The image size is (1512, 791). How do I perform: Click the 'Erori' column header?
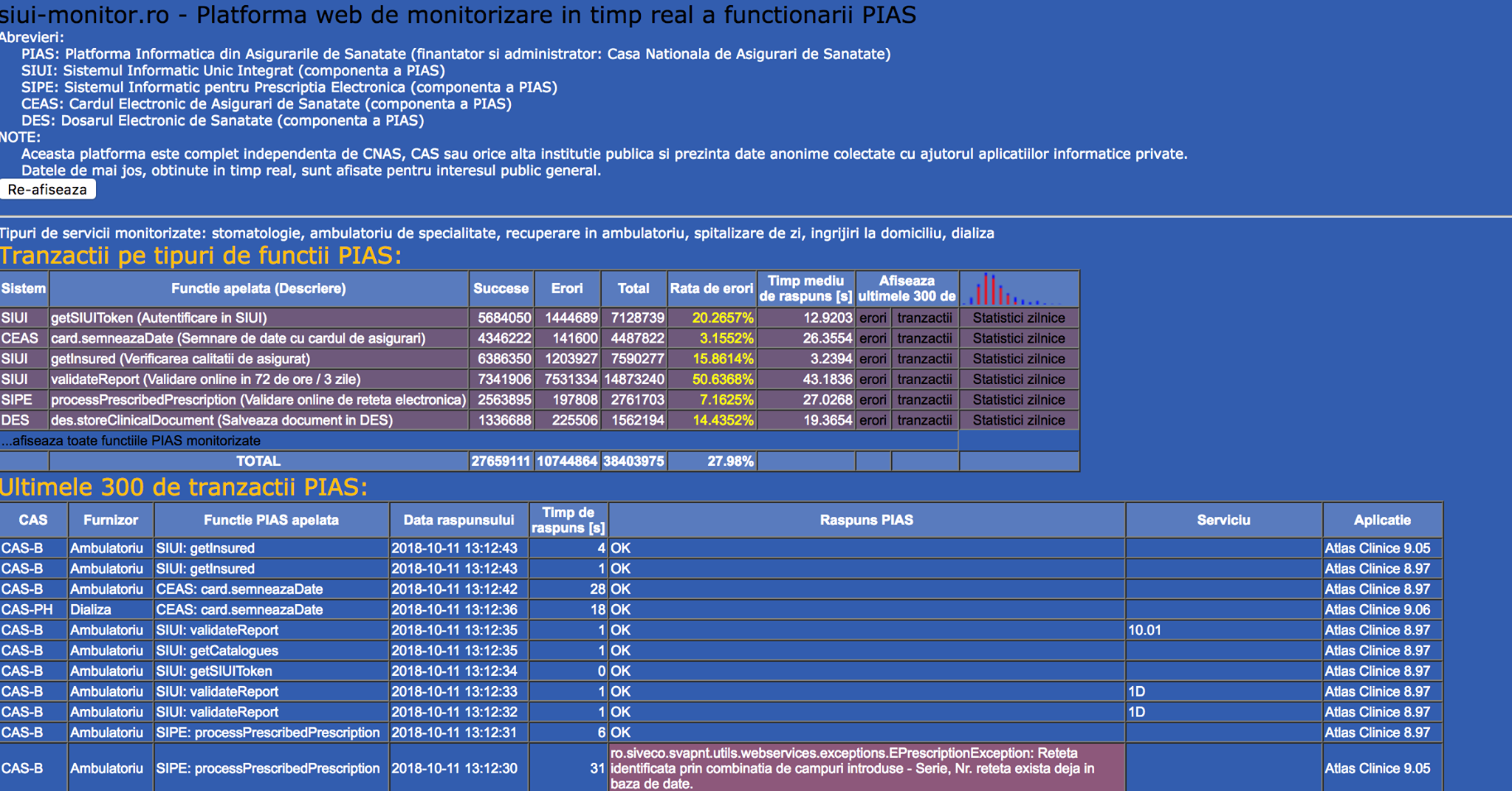point(567,289)
